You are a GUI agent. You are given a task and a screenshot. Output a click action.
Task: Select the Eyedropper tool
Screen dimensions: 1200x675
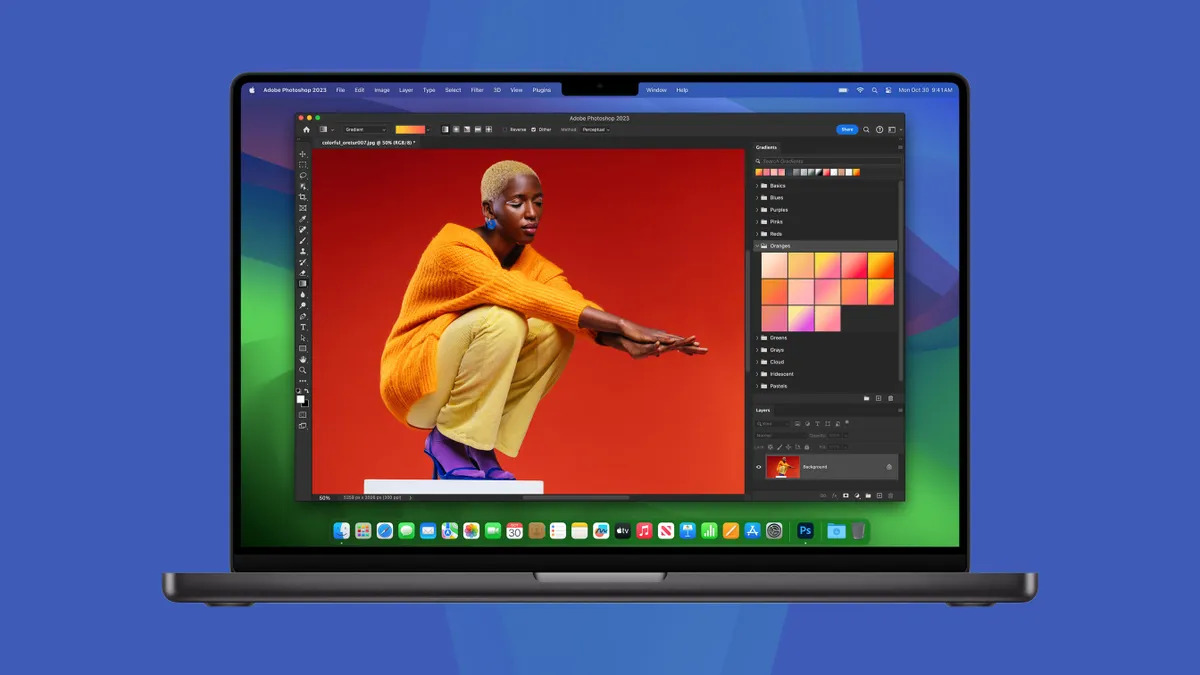coord(303,219)
